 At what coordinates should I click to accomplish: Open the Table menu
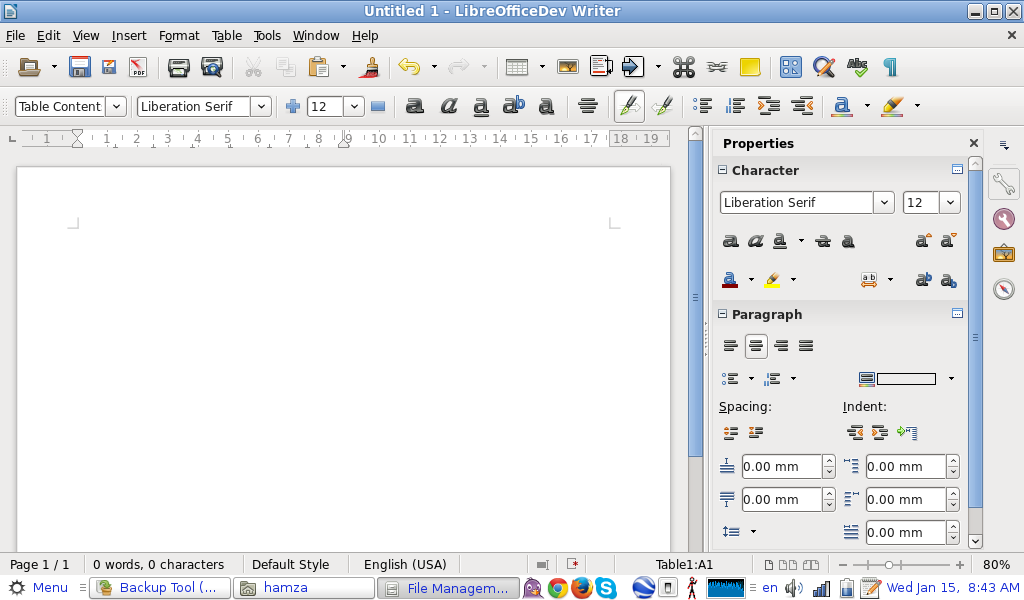pos(227,35)
